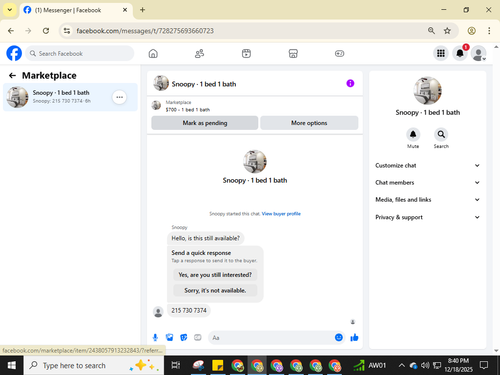The image size is (500, 375).
Task: Expand Chat members section
Action: pyautogui.click(x=427, y=182)
